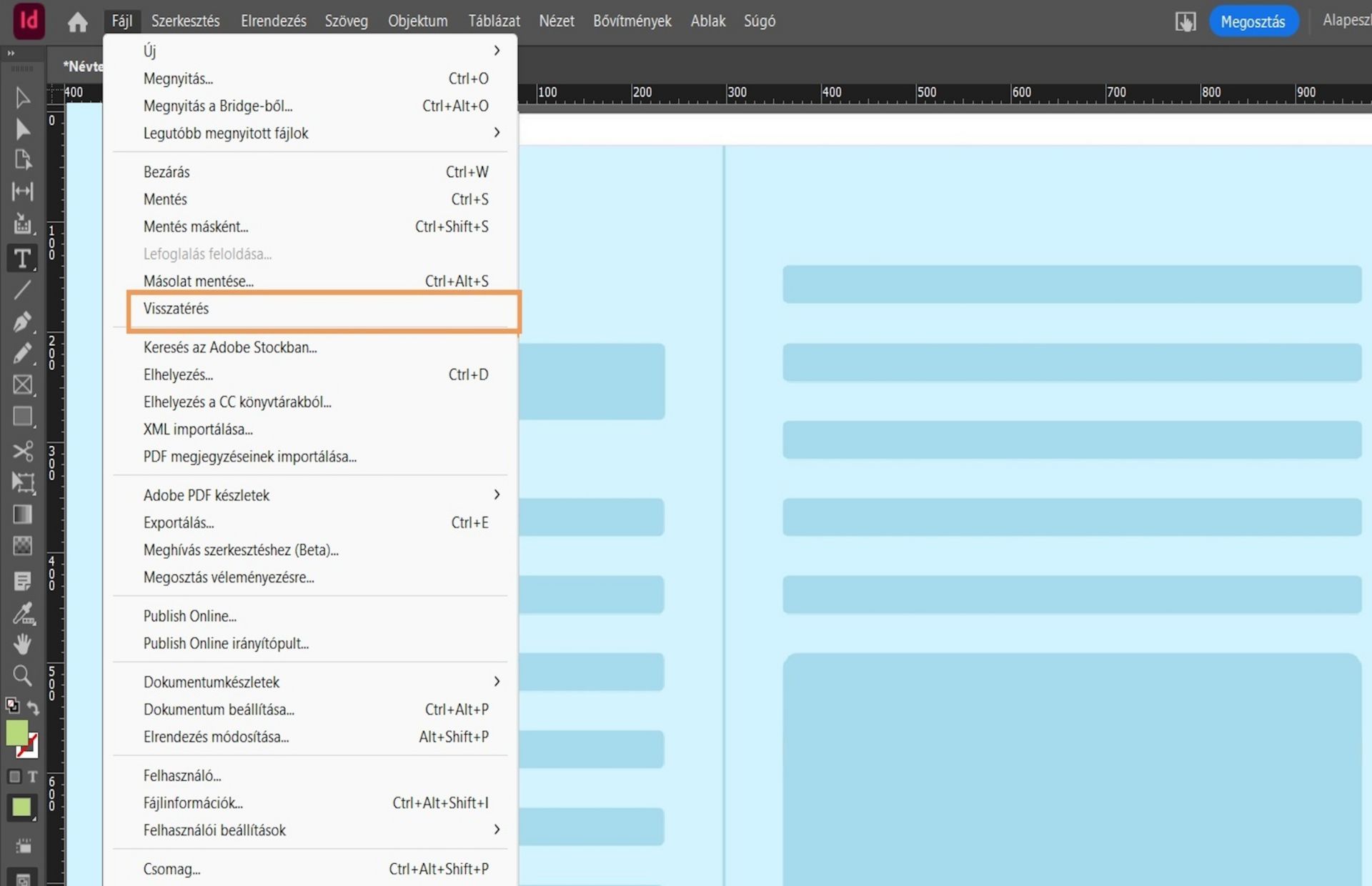
Task: Select the Type tool
Action: point(22,259)
